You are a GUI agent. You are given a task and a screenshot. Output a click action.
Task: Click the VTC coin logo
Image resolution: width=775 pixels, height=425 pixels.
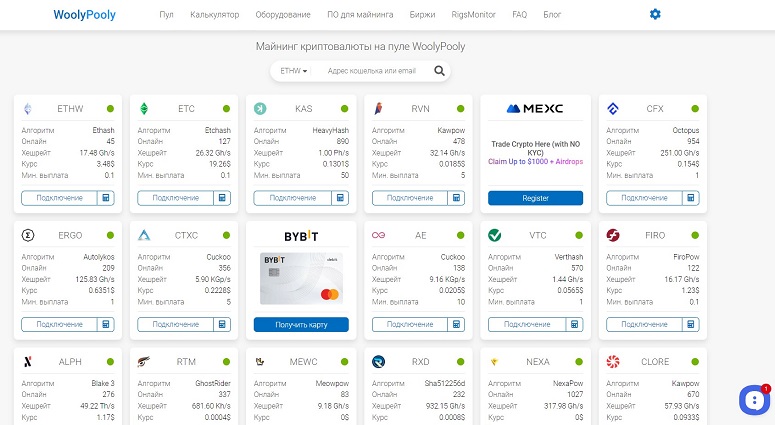494,235
